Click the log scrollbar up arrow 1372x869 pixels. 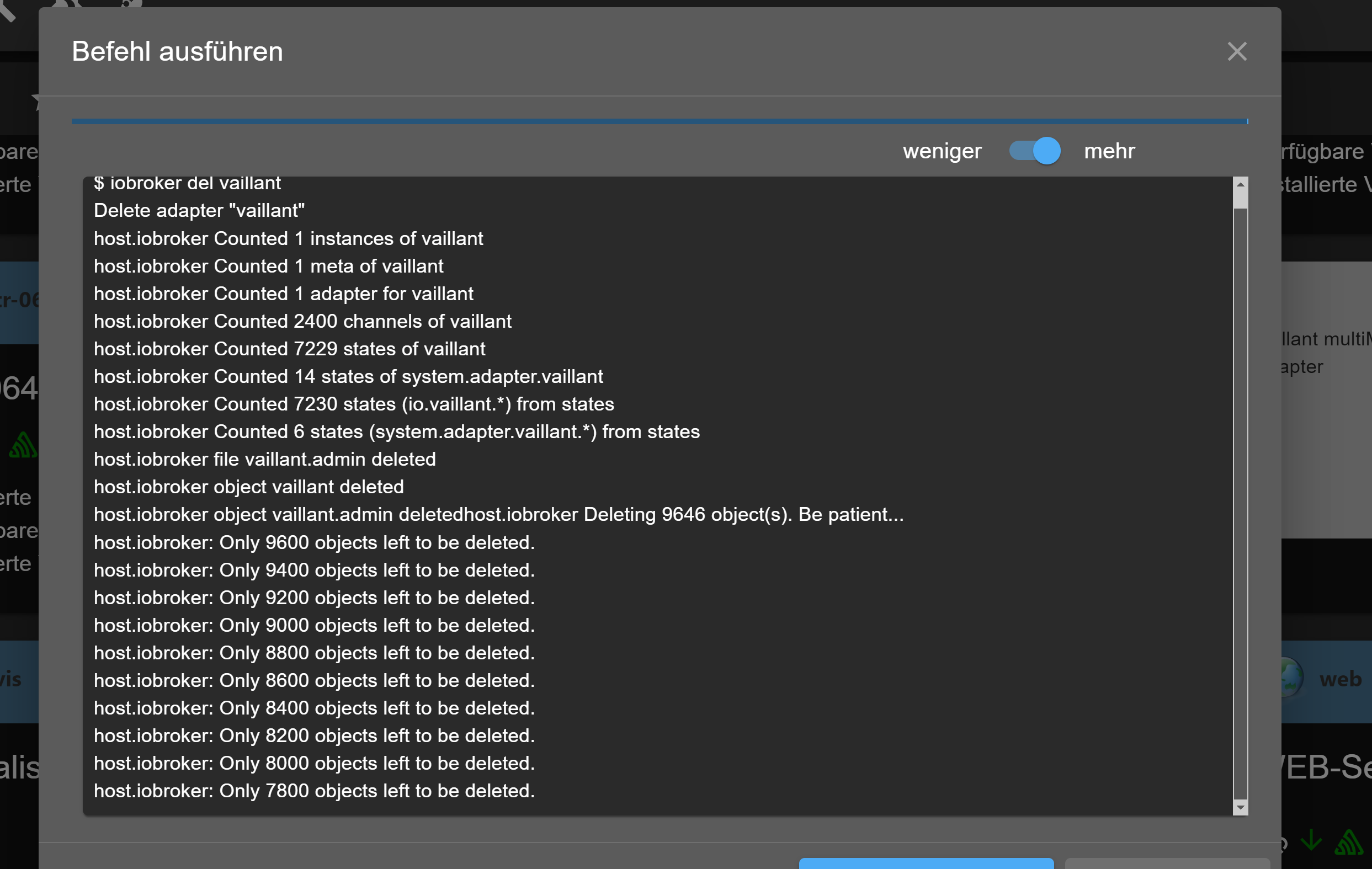pyautogui.click(x=1241, y=184)
